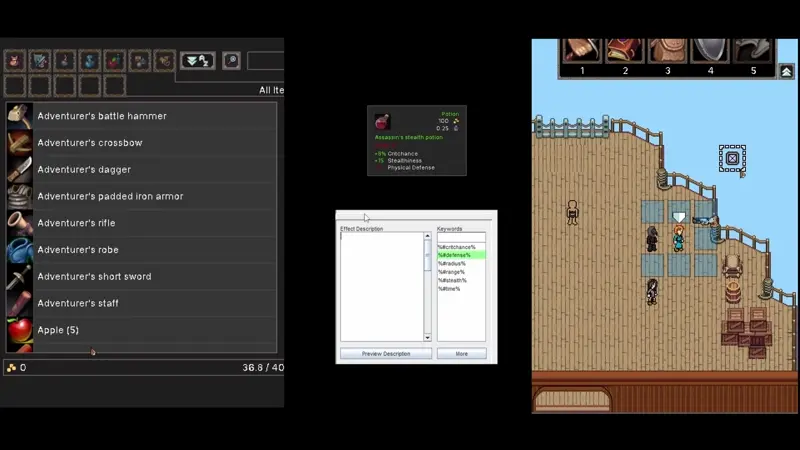Click the Keywords filter input field
Image resolution: width=800 pixels, height=450 pixels.
[x=461, y=238]
